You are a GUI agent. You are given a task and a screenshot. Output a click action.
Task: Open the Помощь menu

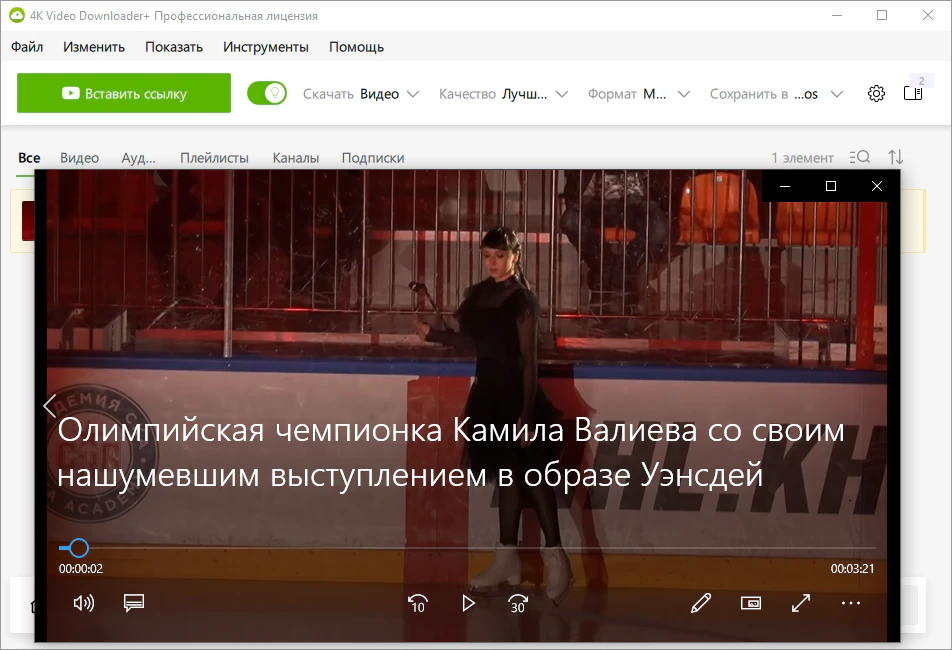(356, 47)
